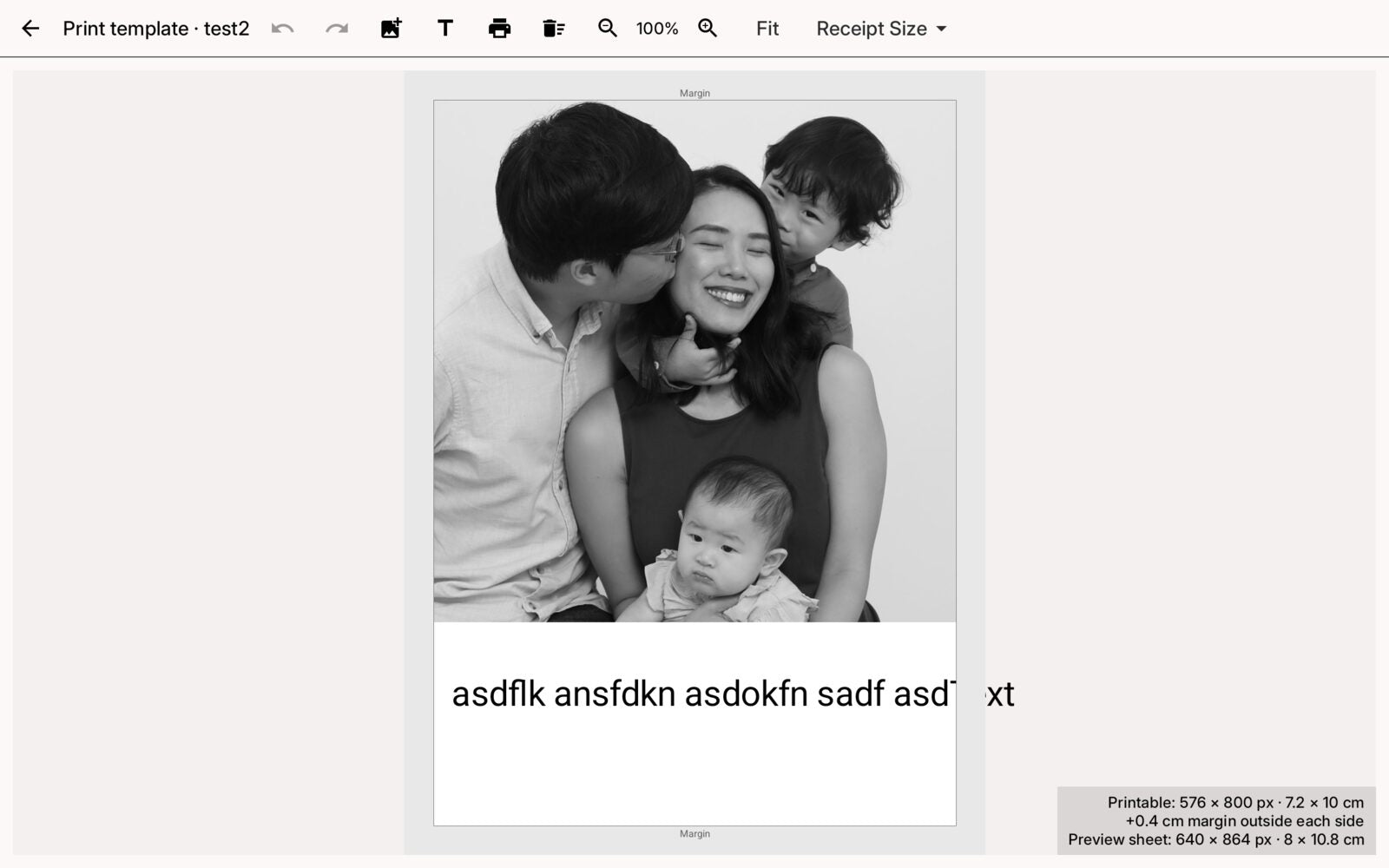Redo the last undone change

337,29
